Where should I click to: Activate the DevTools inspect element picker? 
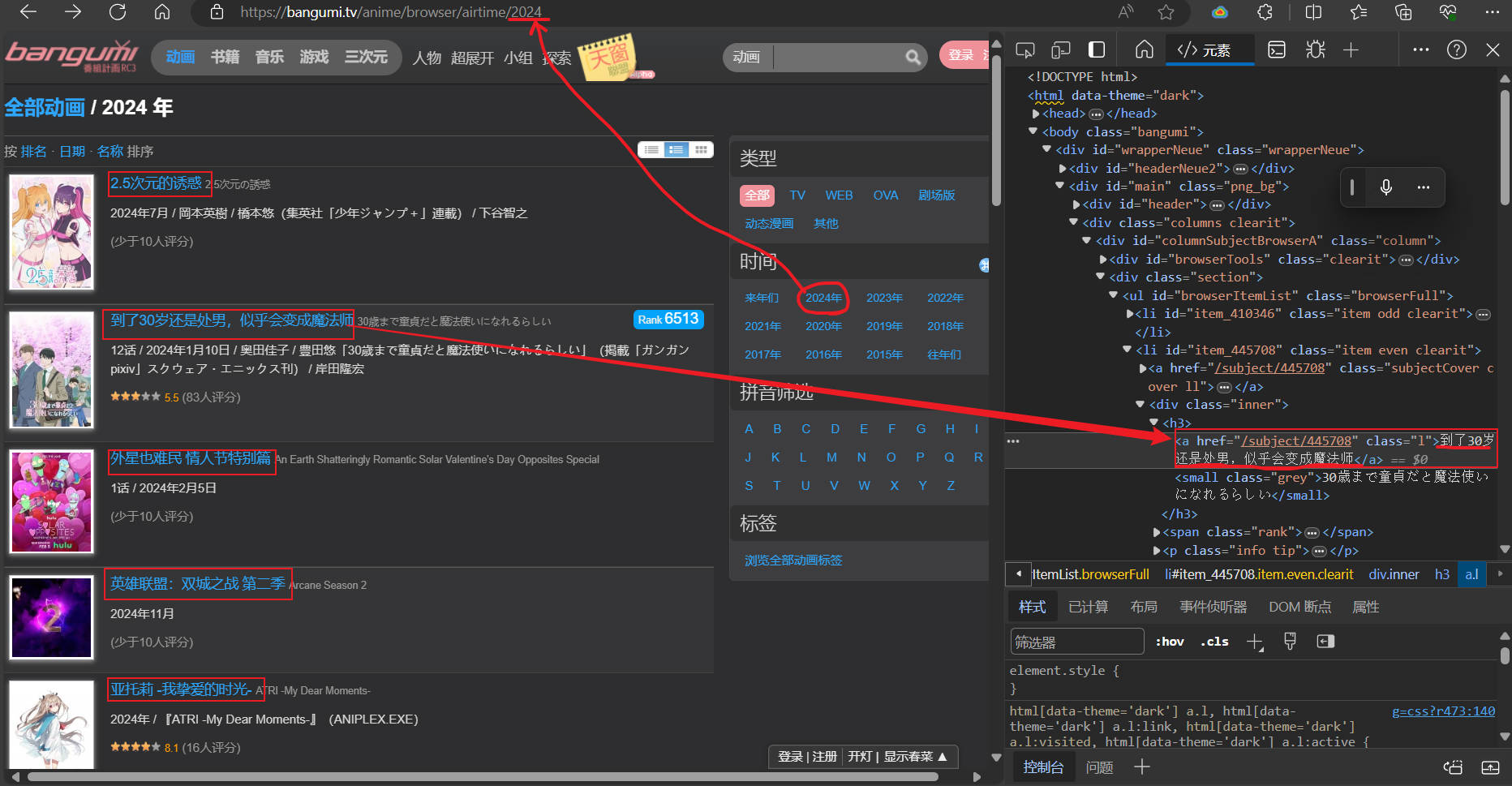tap(1024, 50)
